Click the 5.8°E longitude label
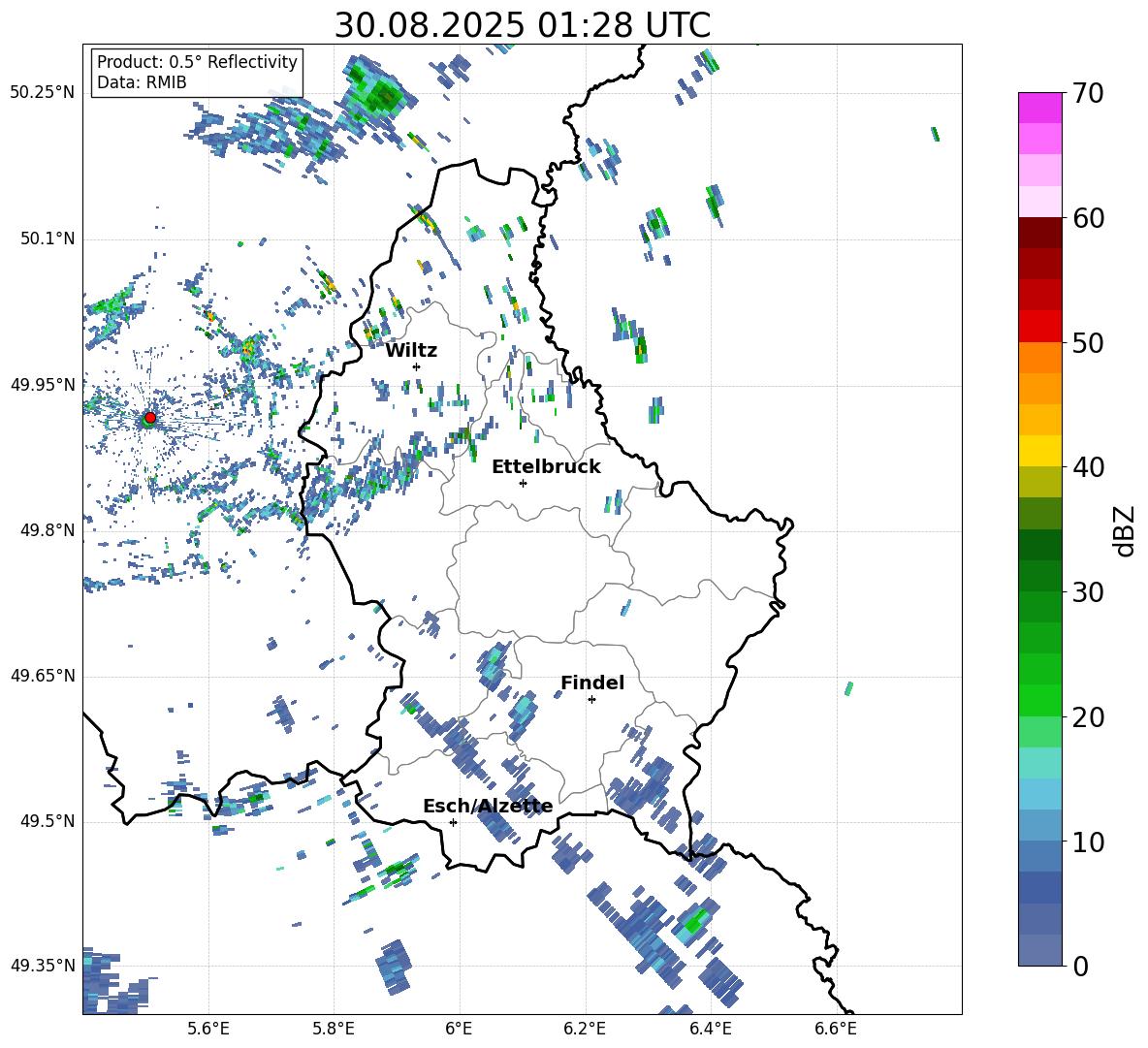Screen dimensions: 1148x1048 [334, 1029]
